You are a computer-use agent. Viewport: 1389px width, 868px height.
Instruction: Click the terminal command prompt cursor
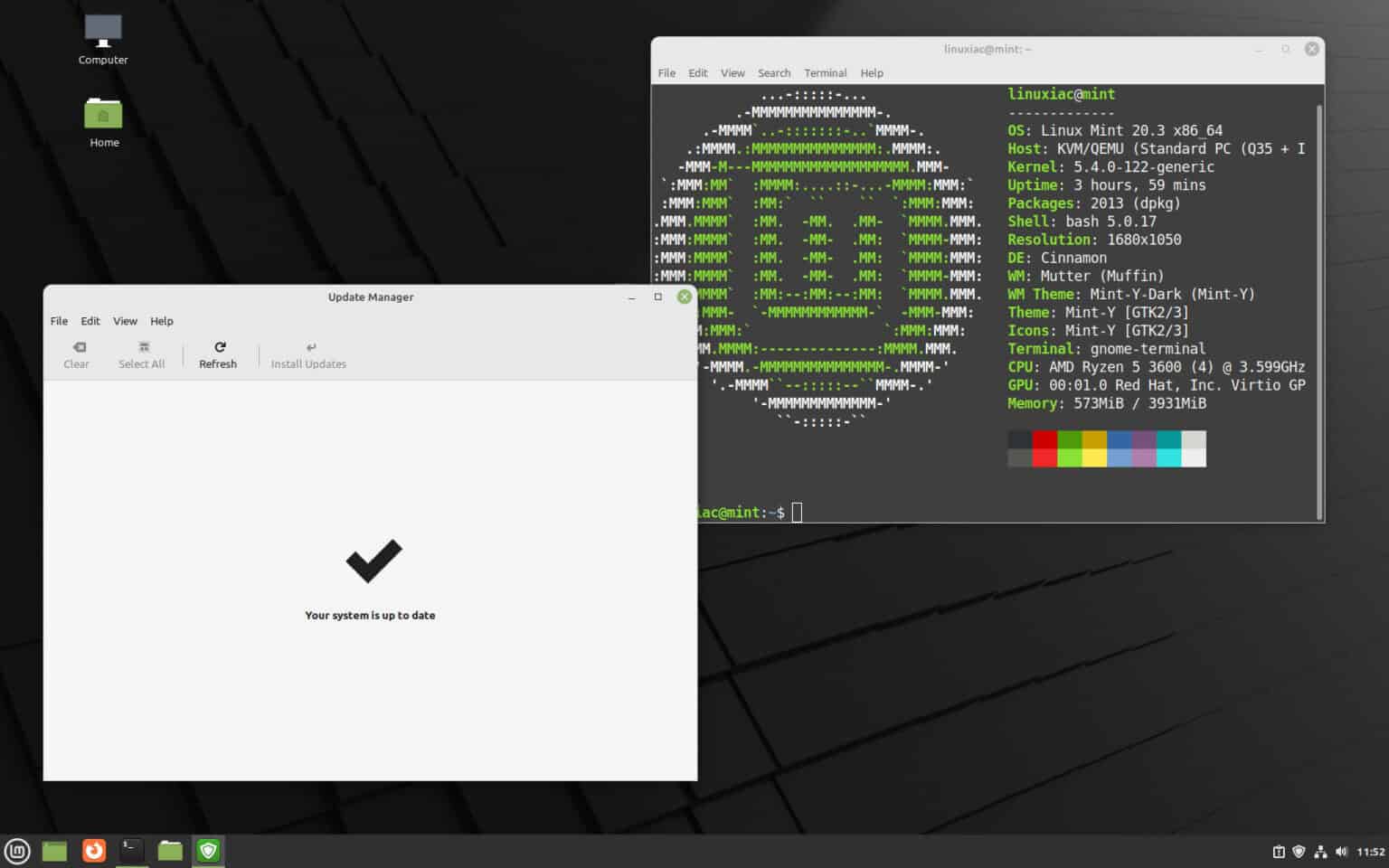click(x=796, y=512)
